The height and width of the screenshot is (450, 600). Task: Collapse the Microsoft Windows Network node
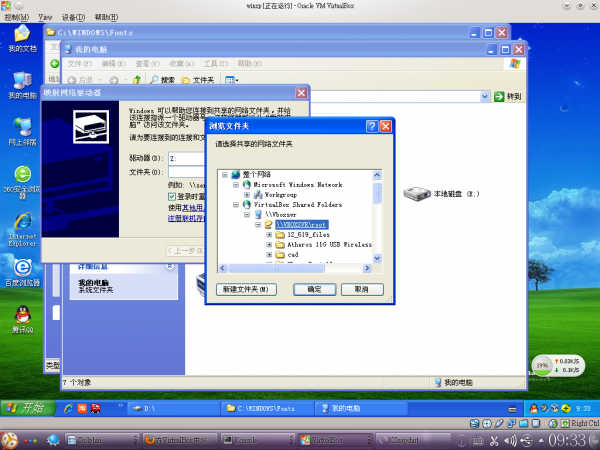click(236, 185)
